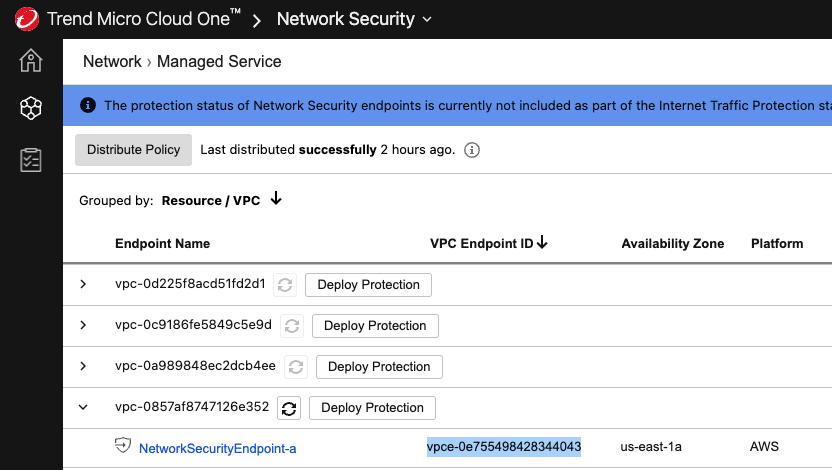
Task: Open the Network Security dropdown menu
Action: click(x=354, y=19)
